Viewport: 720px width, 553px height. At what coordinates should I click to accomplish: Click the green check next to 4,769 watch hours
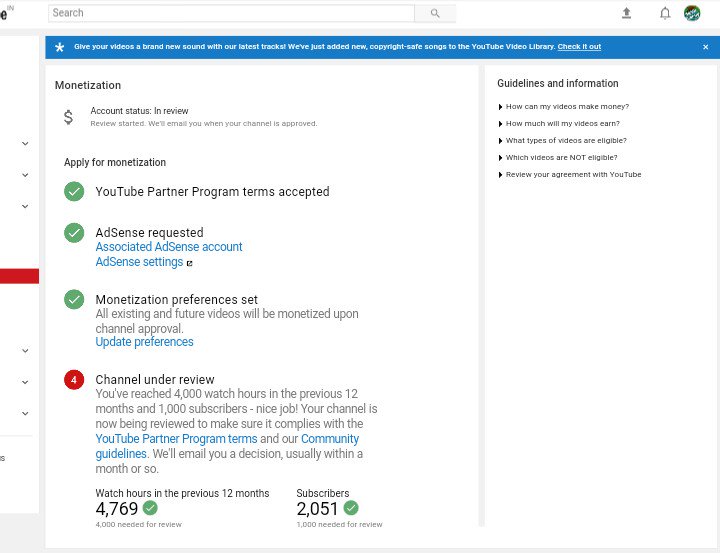[x=150, y=508]
